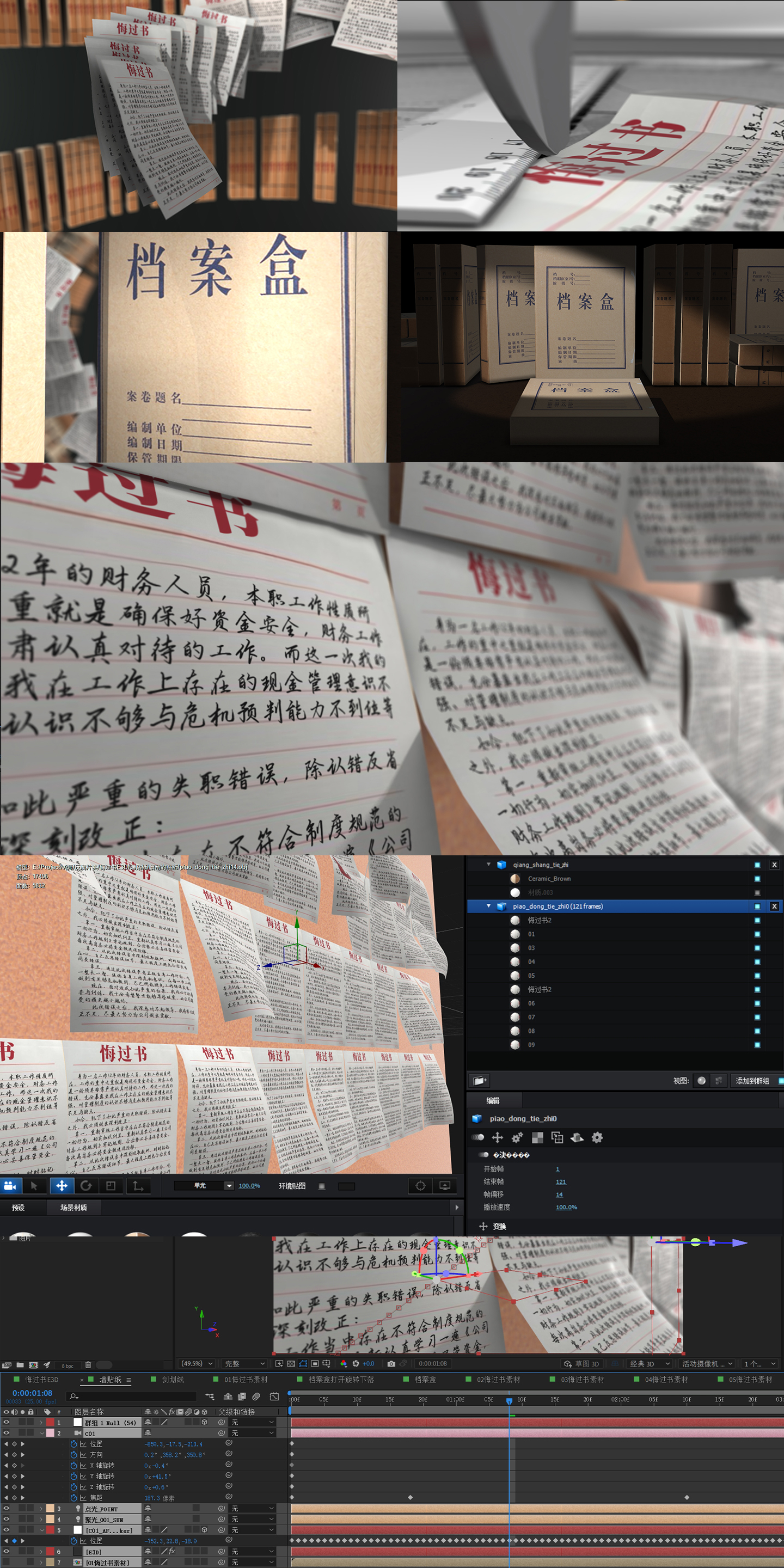Open the 完整 resolution dropdown

(244, 1363)
